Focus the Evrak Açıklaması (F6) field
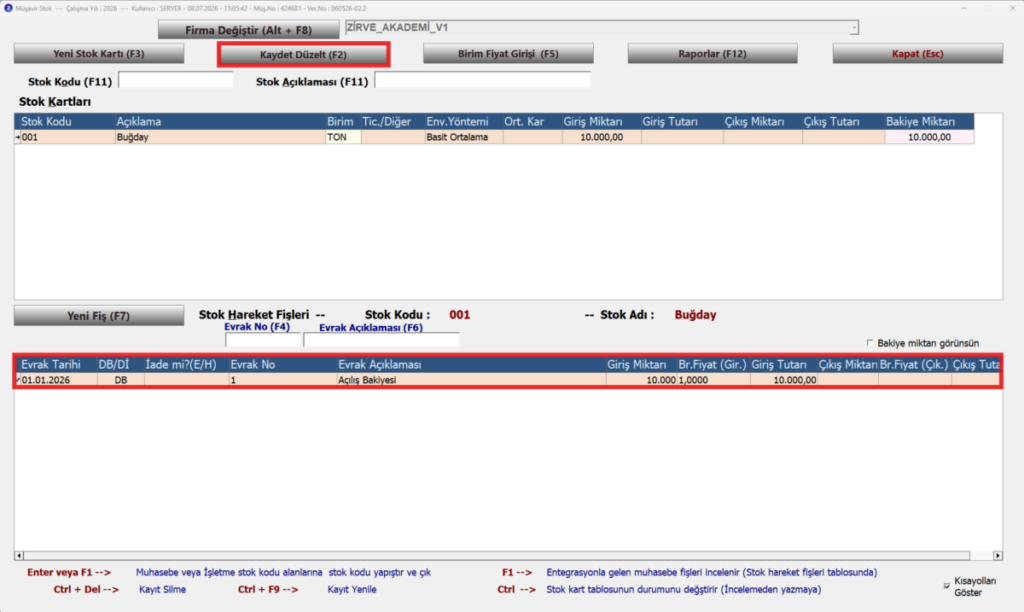This screenshot has width=1024, height=612. [381, 340]
